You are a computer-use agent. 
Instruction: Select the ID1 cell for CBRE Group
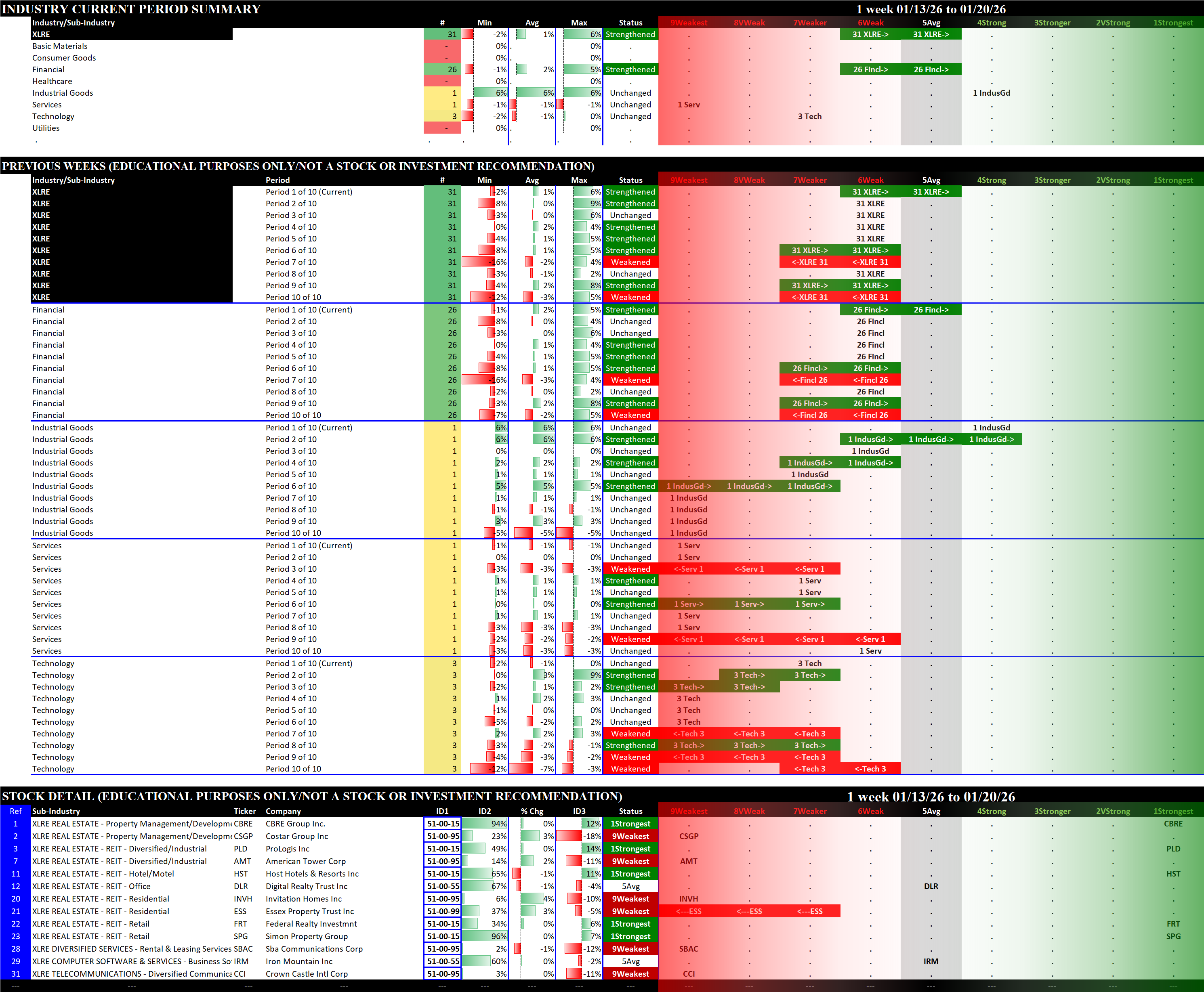pyautogui.click(x=443, y=823)
